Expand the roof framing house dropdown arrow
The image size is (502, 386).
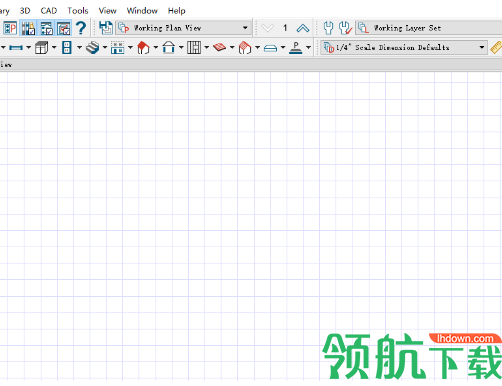257,48
